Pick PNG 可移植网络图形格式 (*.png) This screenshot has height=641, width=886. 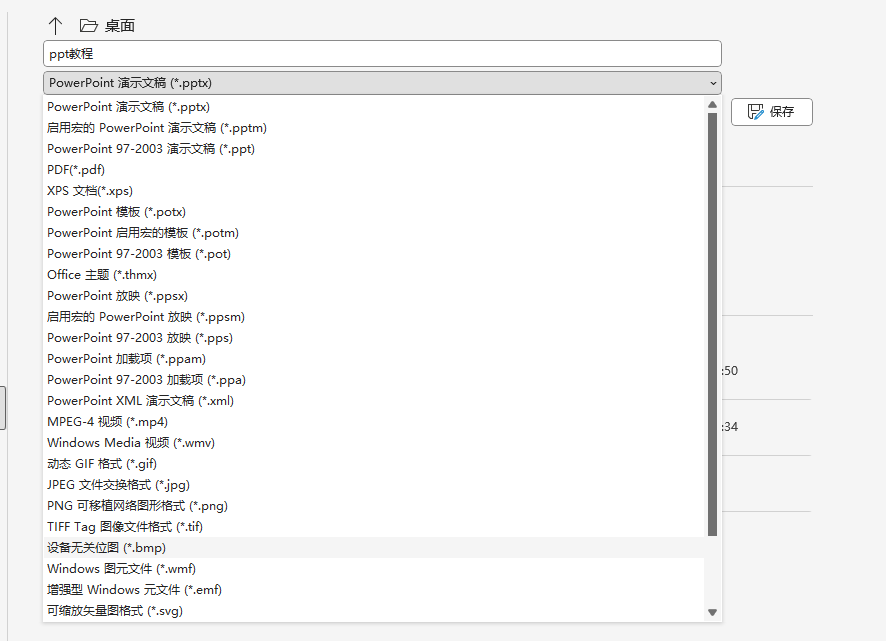click(x=137, y=506)
